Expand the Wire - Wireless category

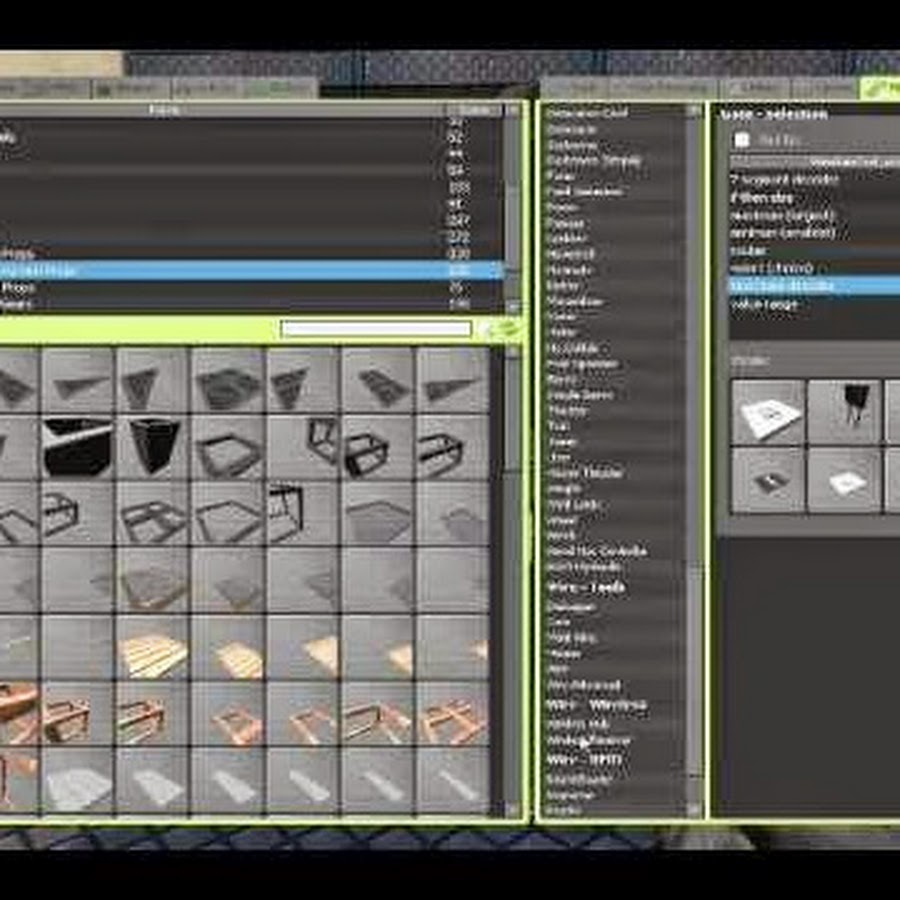[596, 705]
